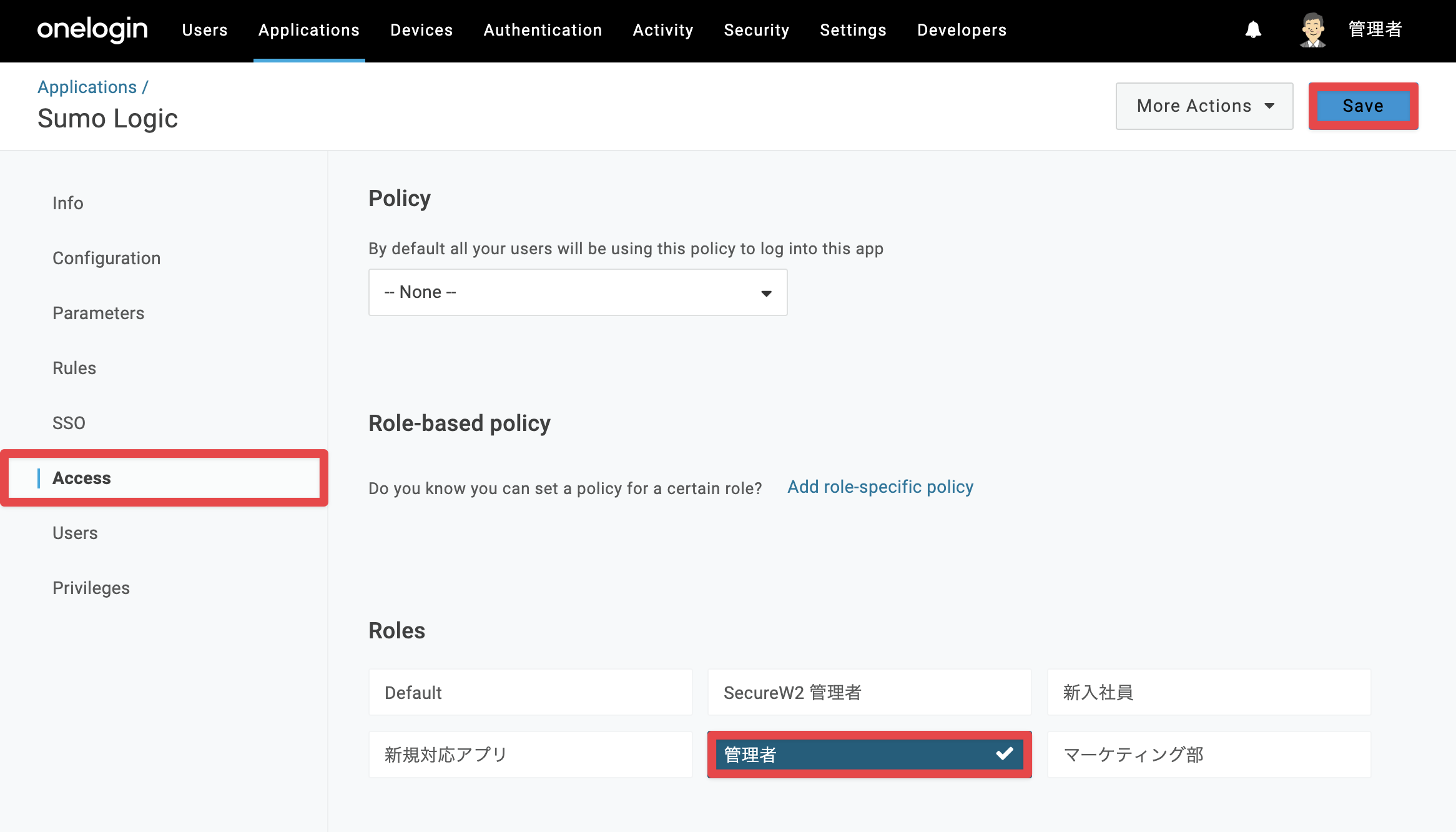Switch to the Info sidebar tab
The width and height of the screenshot is (1456, 832).
coord(68,203)
